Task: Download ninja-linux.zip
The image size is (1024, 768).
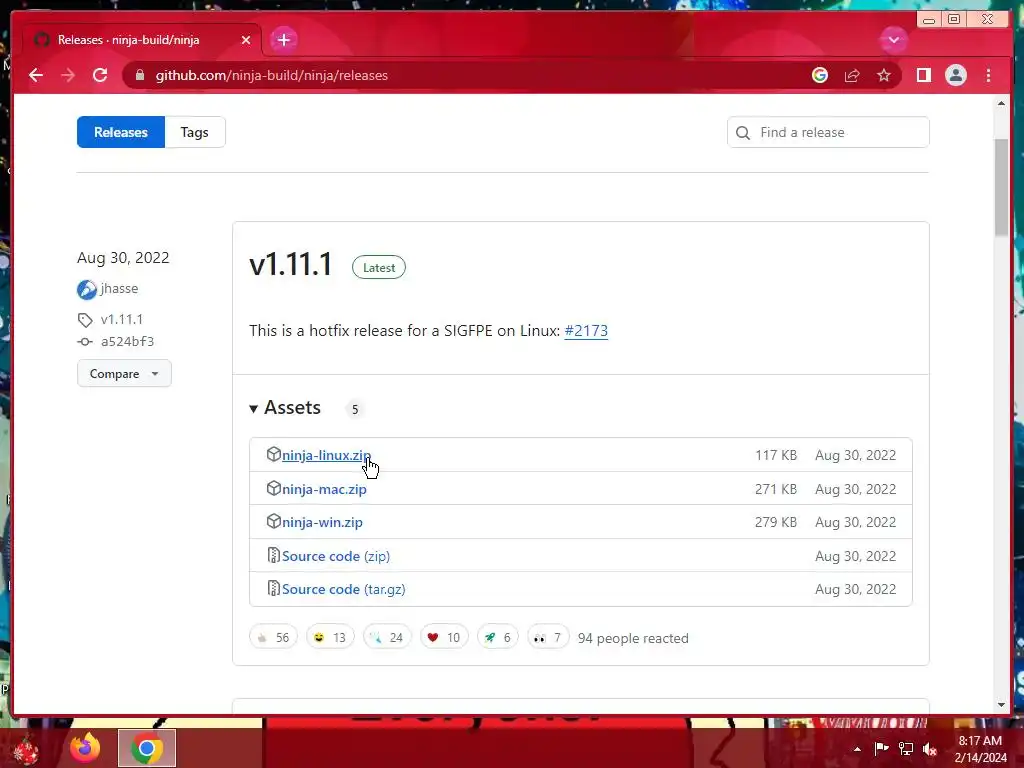Action: tap(326, 456)
